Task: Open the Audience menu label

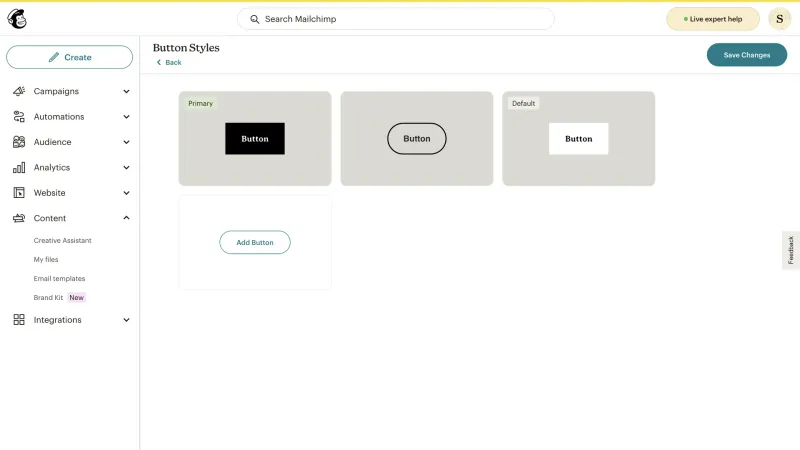Action: tap(53, 142)
